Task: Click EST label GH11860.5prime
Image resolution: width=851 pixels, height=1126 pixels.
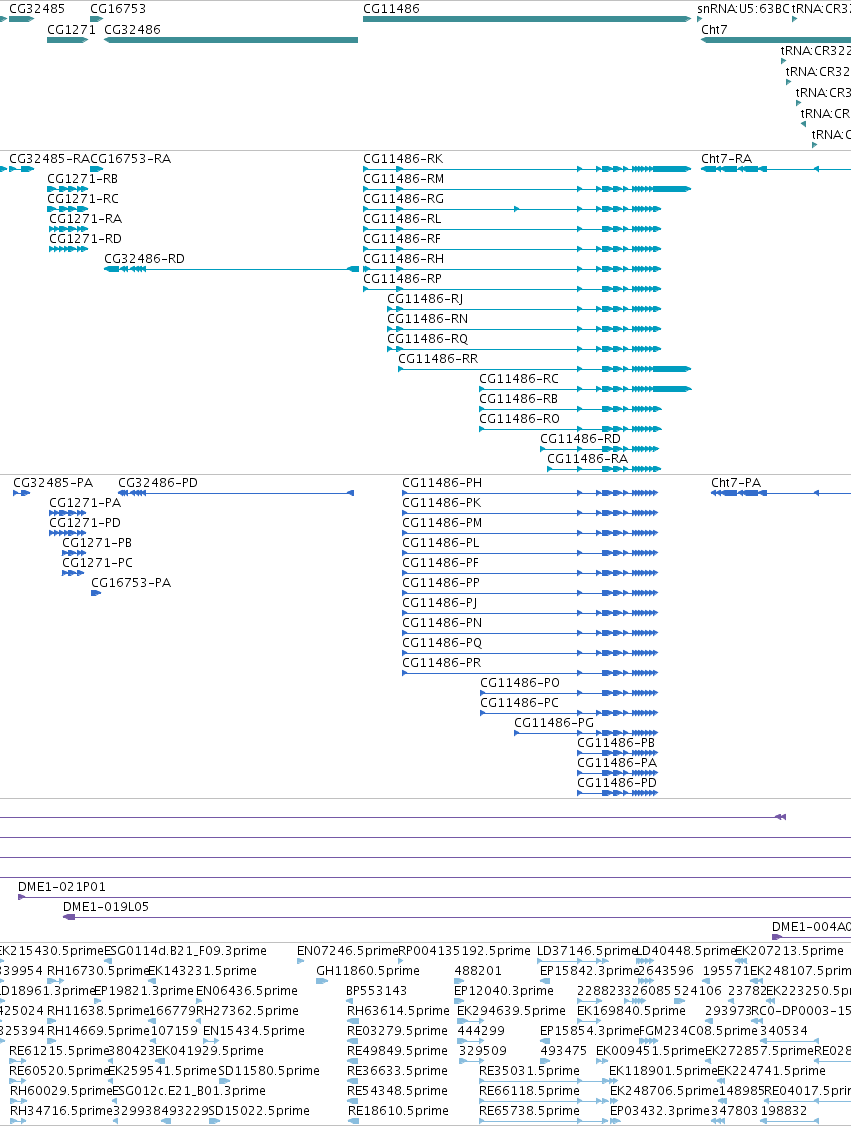Action: (x=368, y=971)
